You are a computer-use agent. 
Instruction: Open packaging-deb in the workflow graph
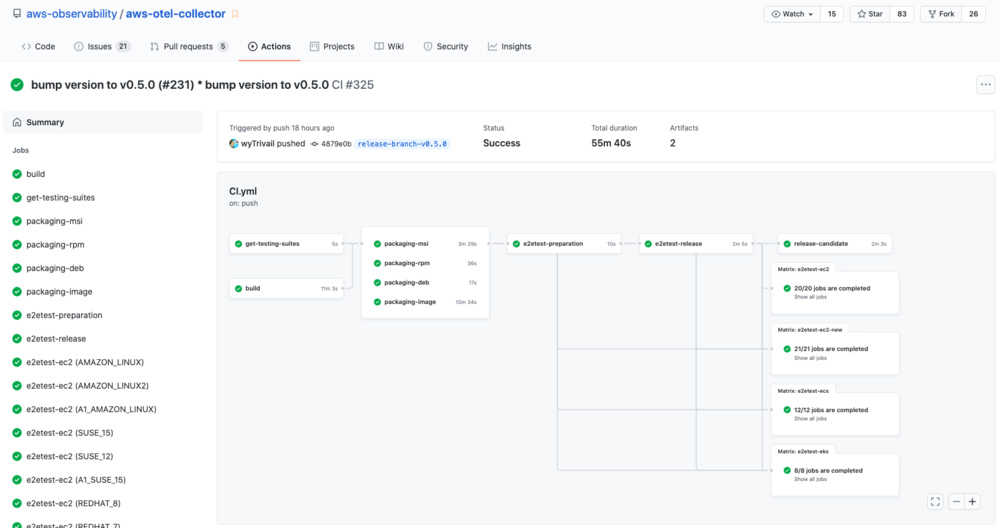coord(425,282)
